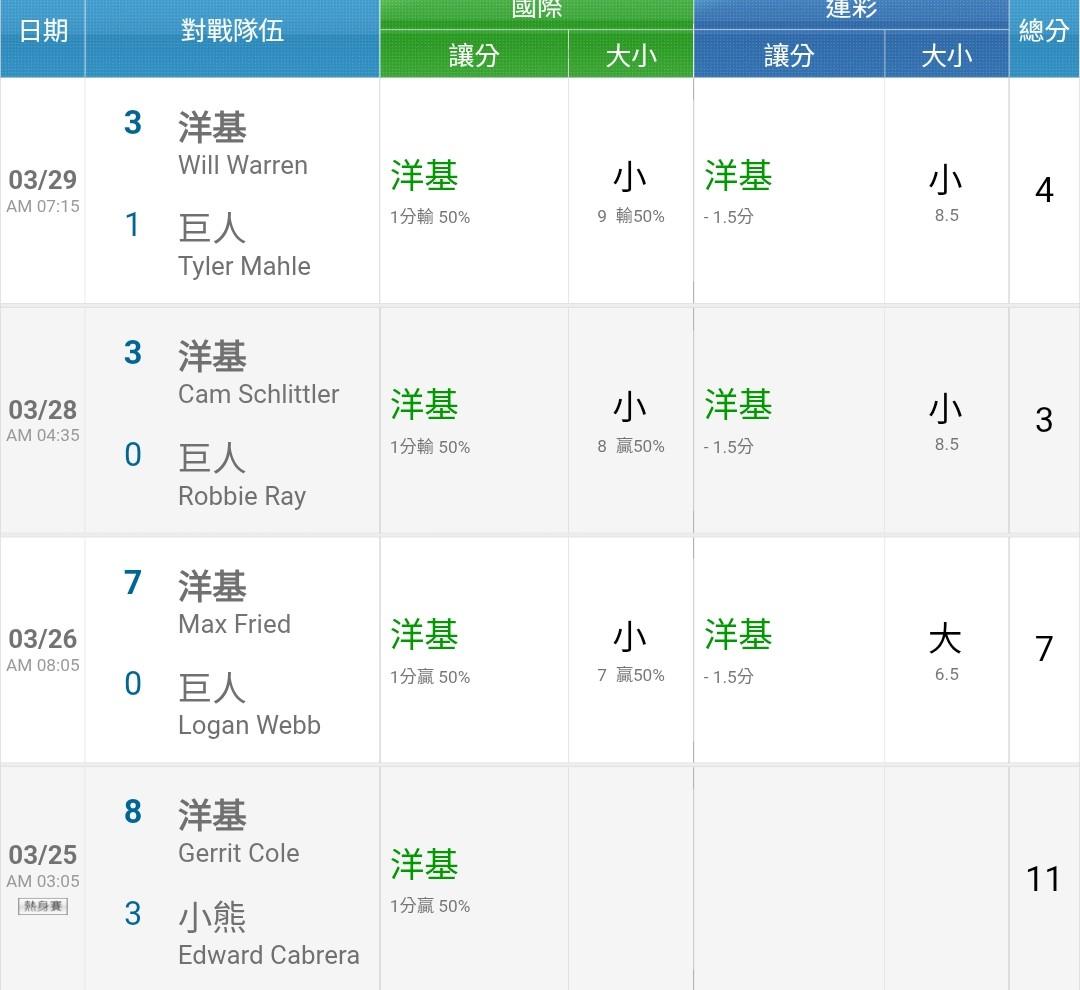Click Gerrit Cole's name
This screenshot has width=1080, height=990.
point(238,853)
